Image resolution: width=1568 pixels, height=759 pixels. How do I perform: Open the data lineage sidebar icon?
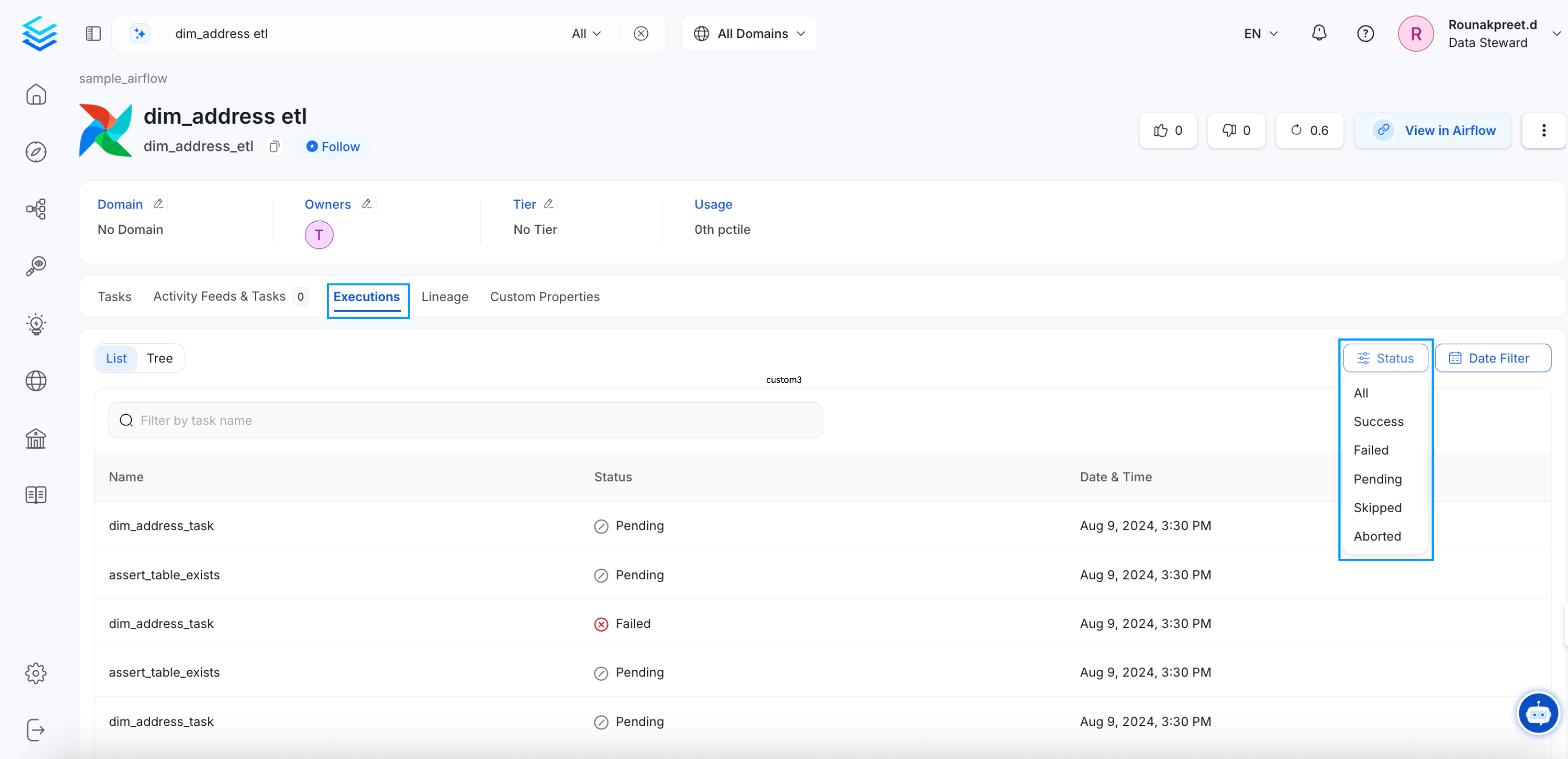(x=36, y=208)
